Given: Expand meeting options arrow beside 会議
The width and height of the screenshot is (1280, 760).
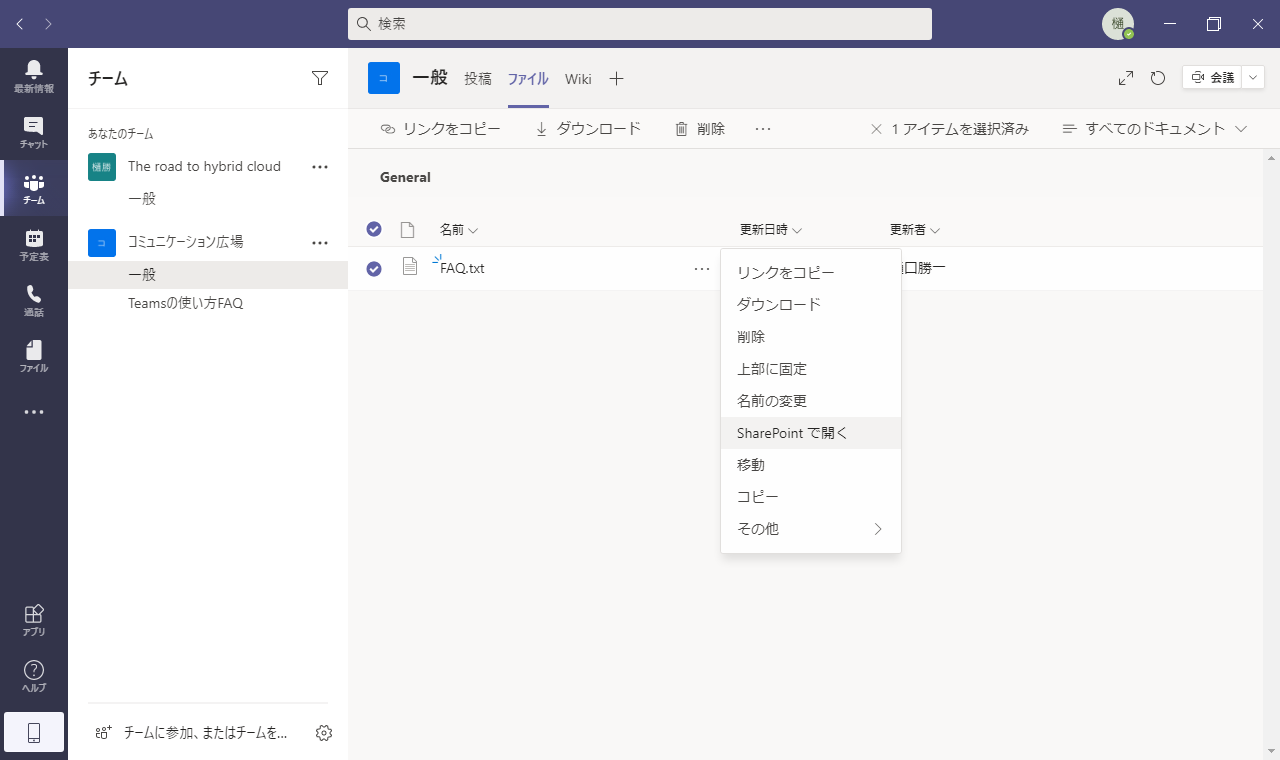Looking at the screenshot, I should [x=1253, y=78].
